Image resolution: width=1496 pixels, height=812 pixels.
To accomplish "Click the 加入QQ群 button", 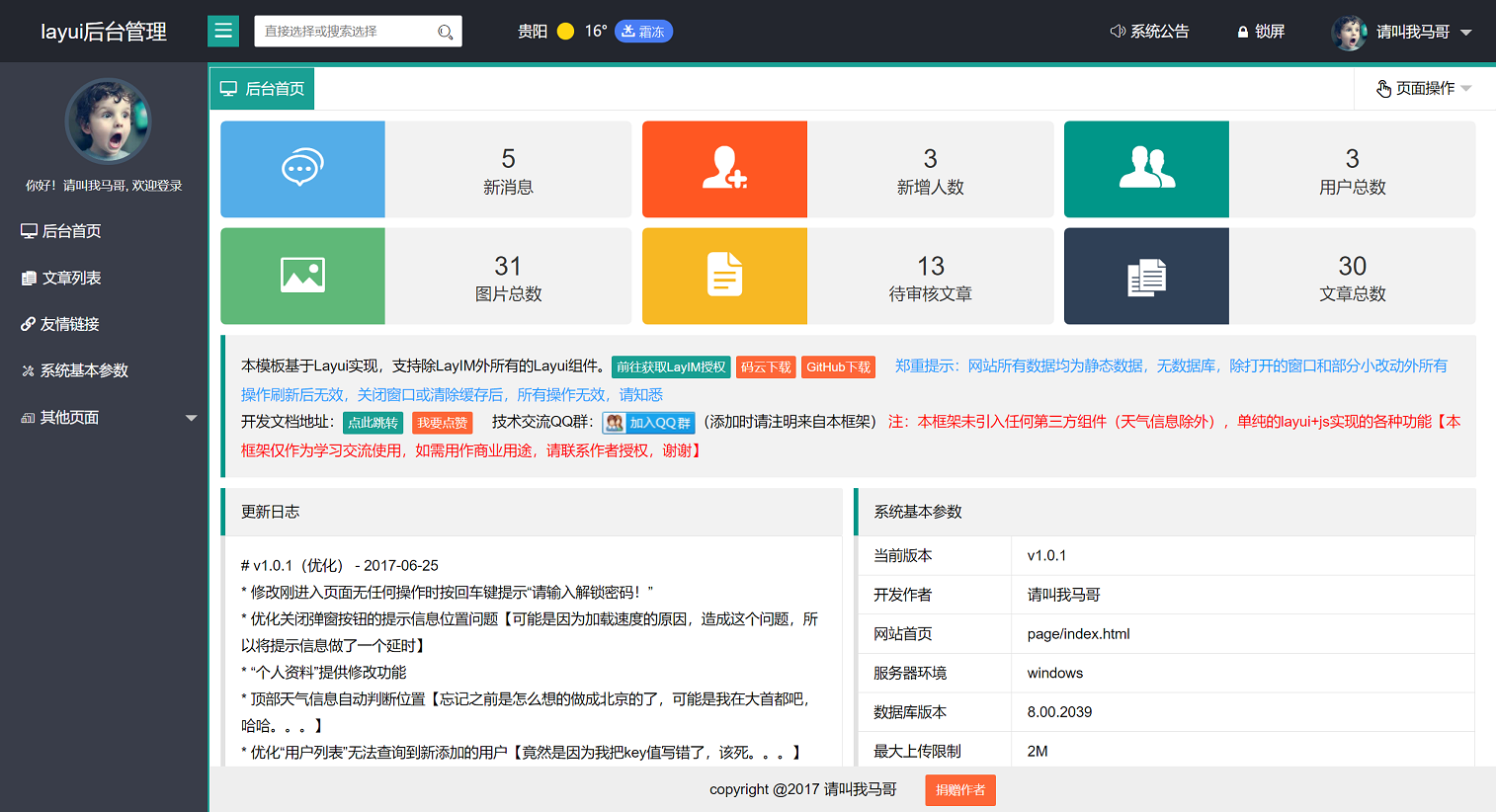I will (x=651, y=422).
